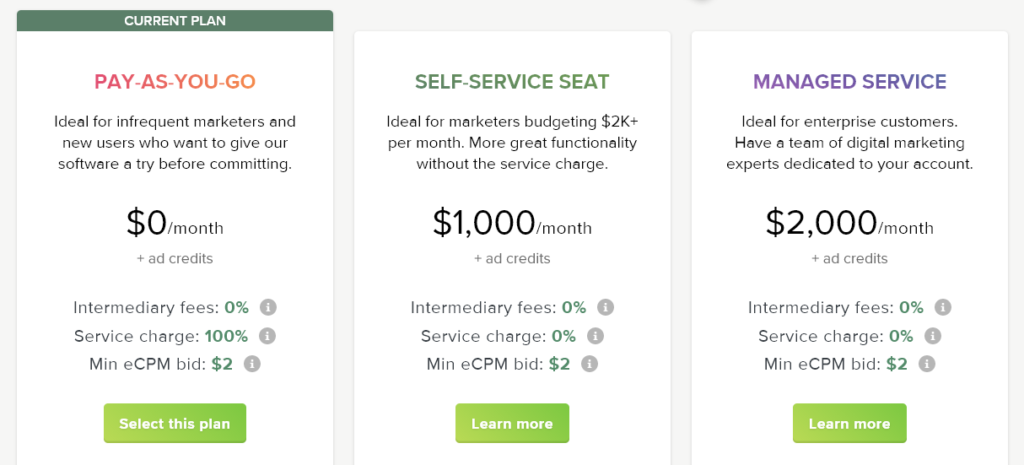1024x465 pixels.
Task: Click info icon for Self-Service Seat Intermediary fees
Action: click(x=605, y=307)
